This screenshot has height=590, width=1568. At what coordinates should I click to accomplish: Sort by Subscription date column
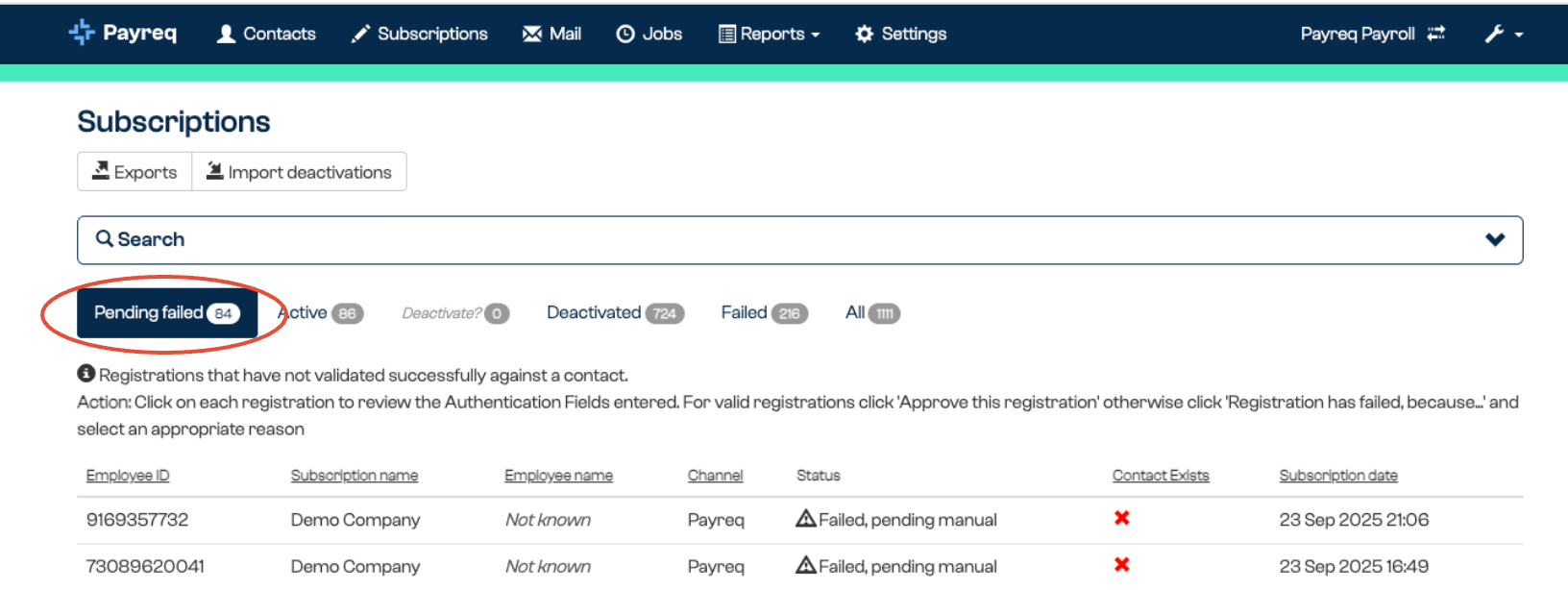[x=1338, y=476]
